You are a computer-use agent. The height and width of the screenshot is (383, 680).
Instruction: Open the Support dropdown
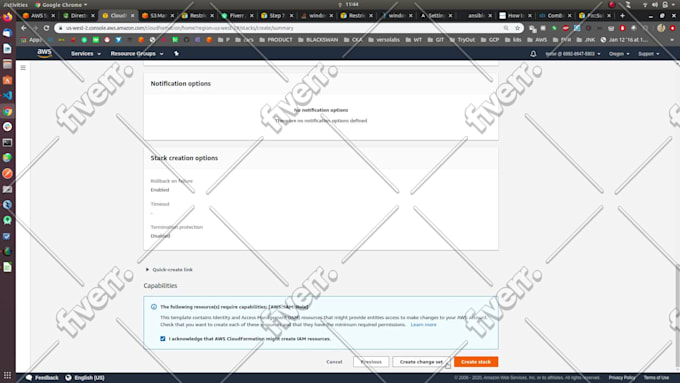click(648, 54)
